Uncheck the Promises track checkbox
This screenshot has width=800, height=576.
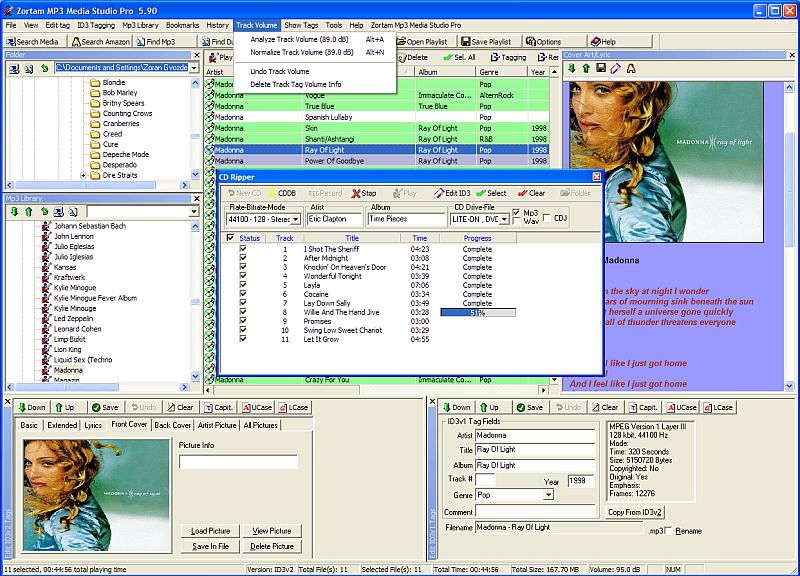pyautogui.click(x=243, y=321)
